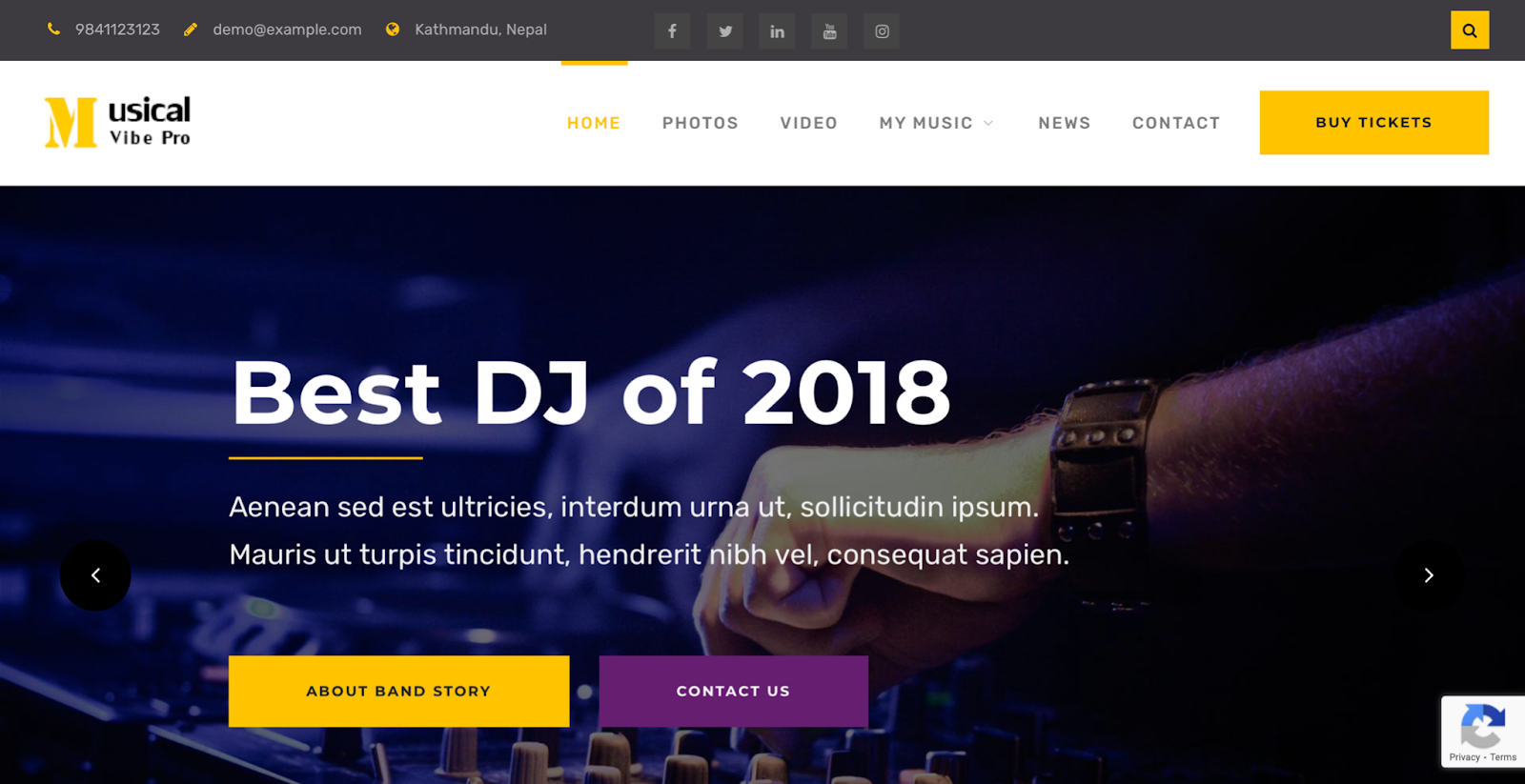This screenshot has height=784, width=1525.
Task: Expand the My Music dropdown menu
Action: 936,123
